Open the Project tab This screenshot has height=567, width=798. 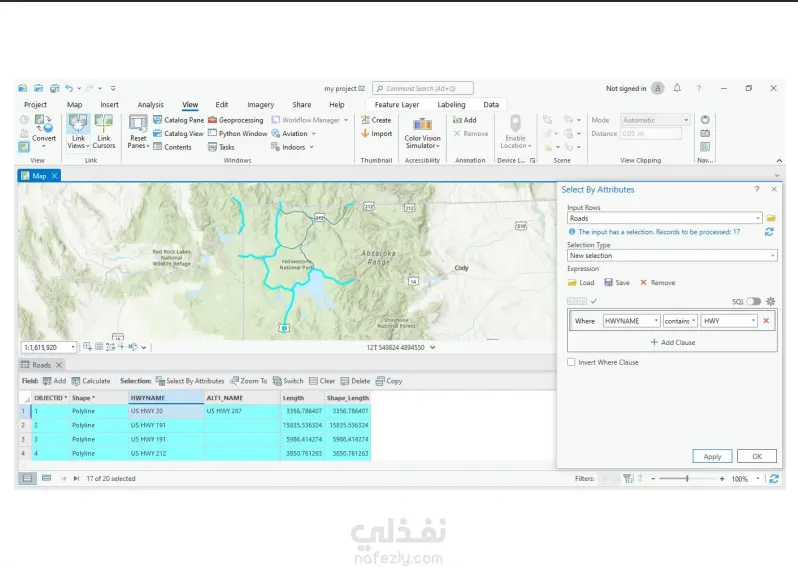(x=35, y=104)
